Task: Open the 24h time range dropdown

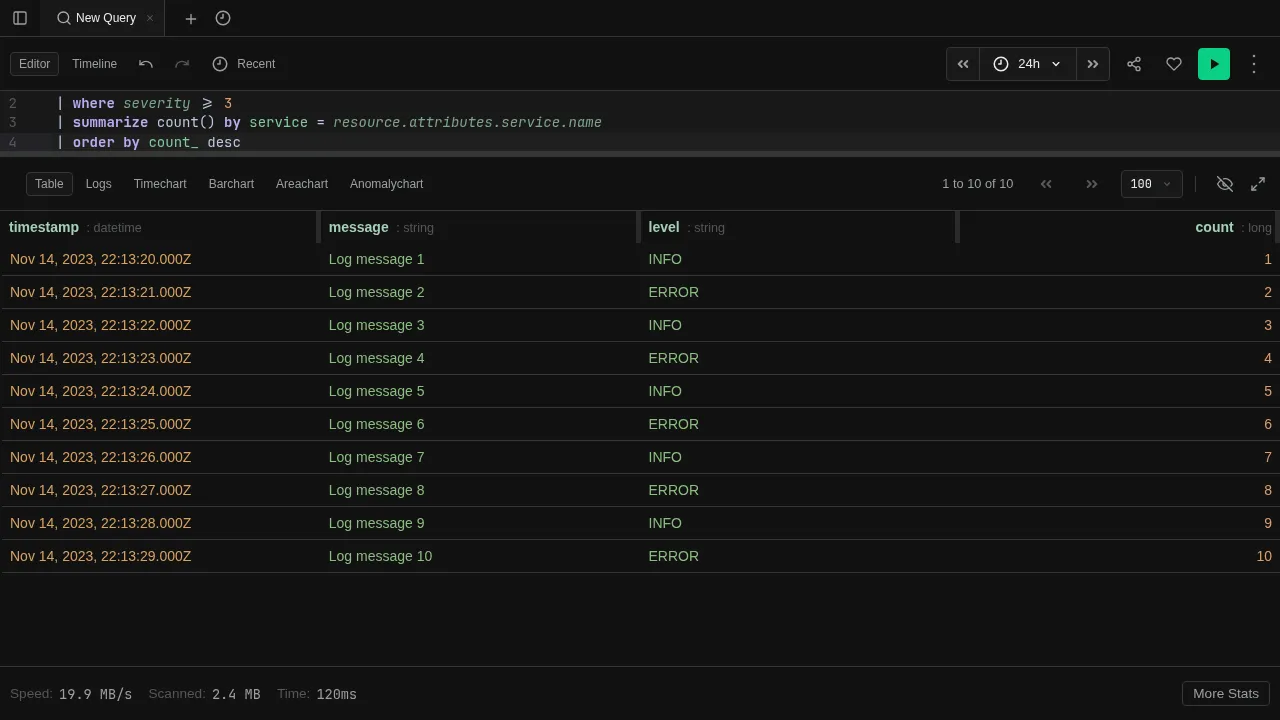Action: [x=1028, y=64]
